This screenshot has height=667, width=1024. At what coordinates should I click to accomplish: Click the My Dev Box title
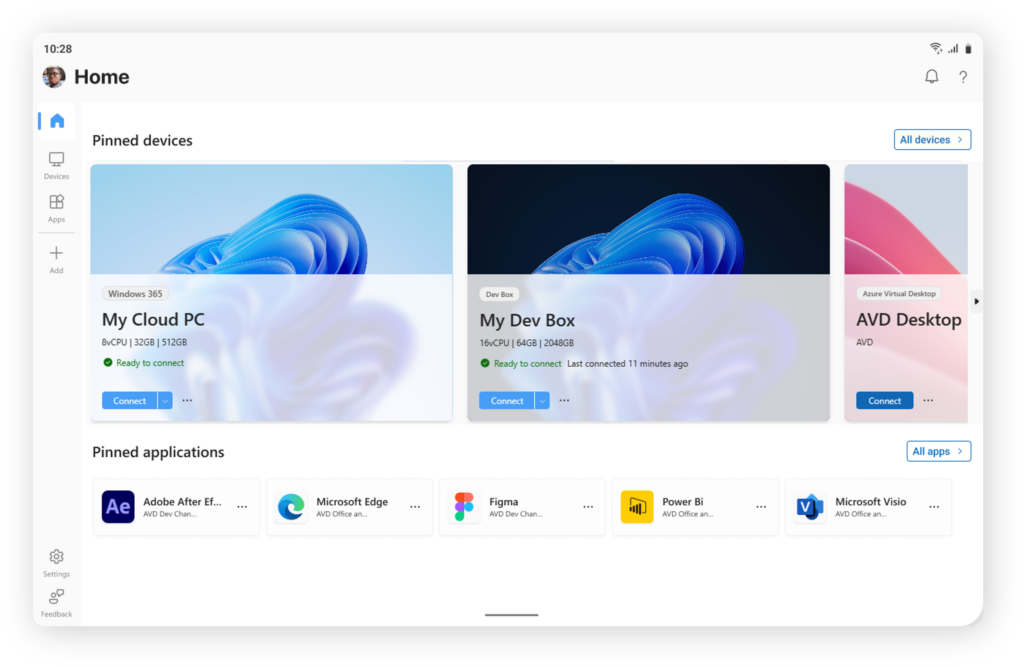(527, 320)
